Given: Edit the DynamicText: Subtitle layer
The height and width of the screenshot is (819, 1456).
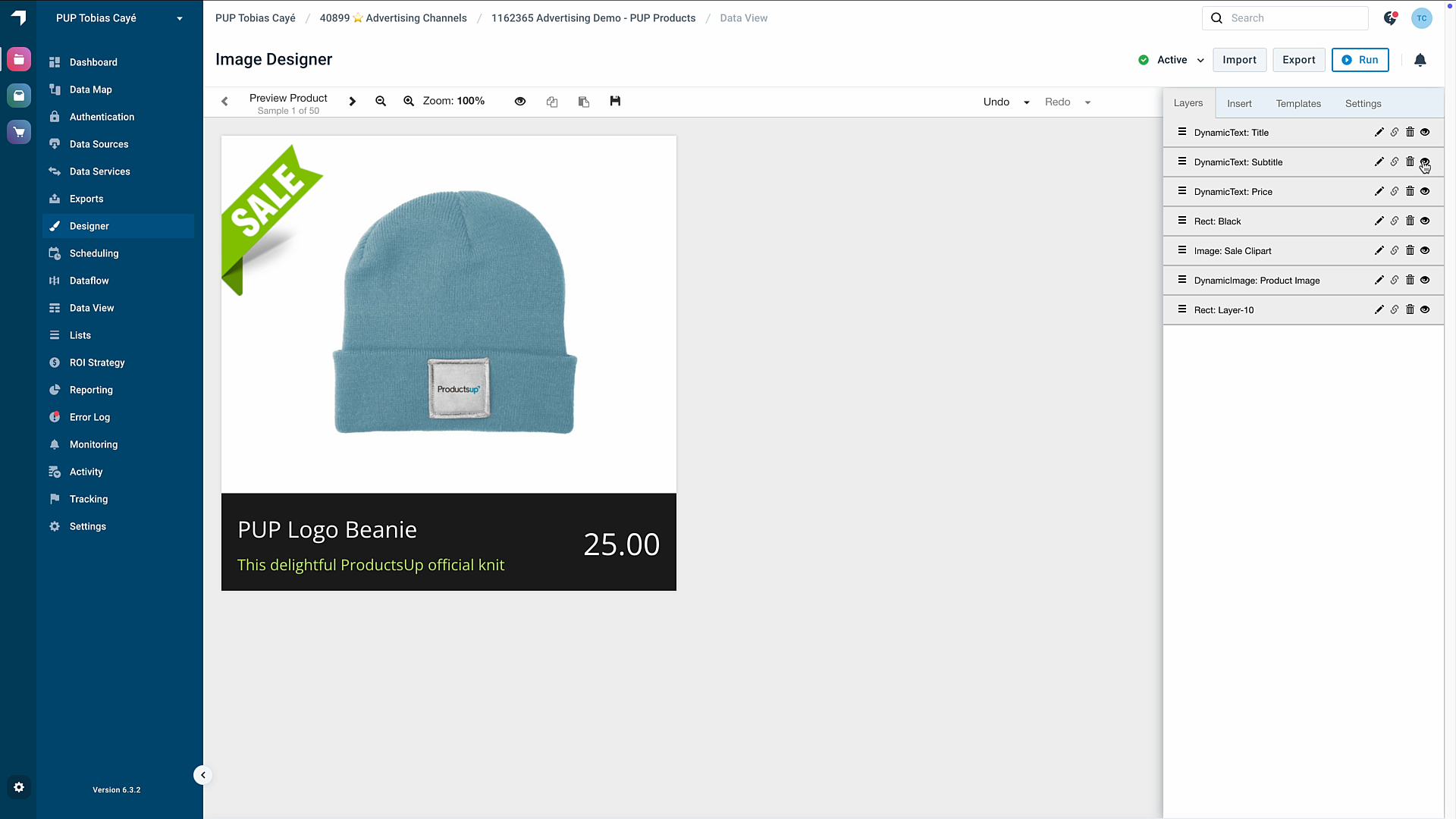Looking at the screenshot, I should pyautogui.click(x=1379, y=162).
